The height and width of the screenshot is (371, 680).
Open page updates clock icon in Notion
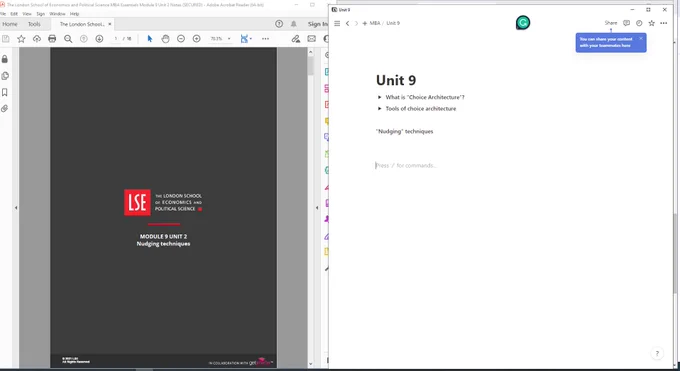(x=639, y=23)
